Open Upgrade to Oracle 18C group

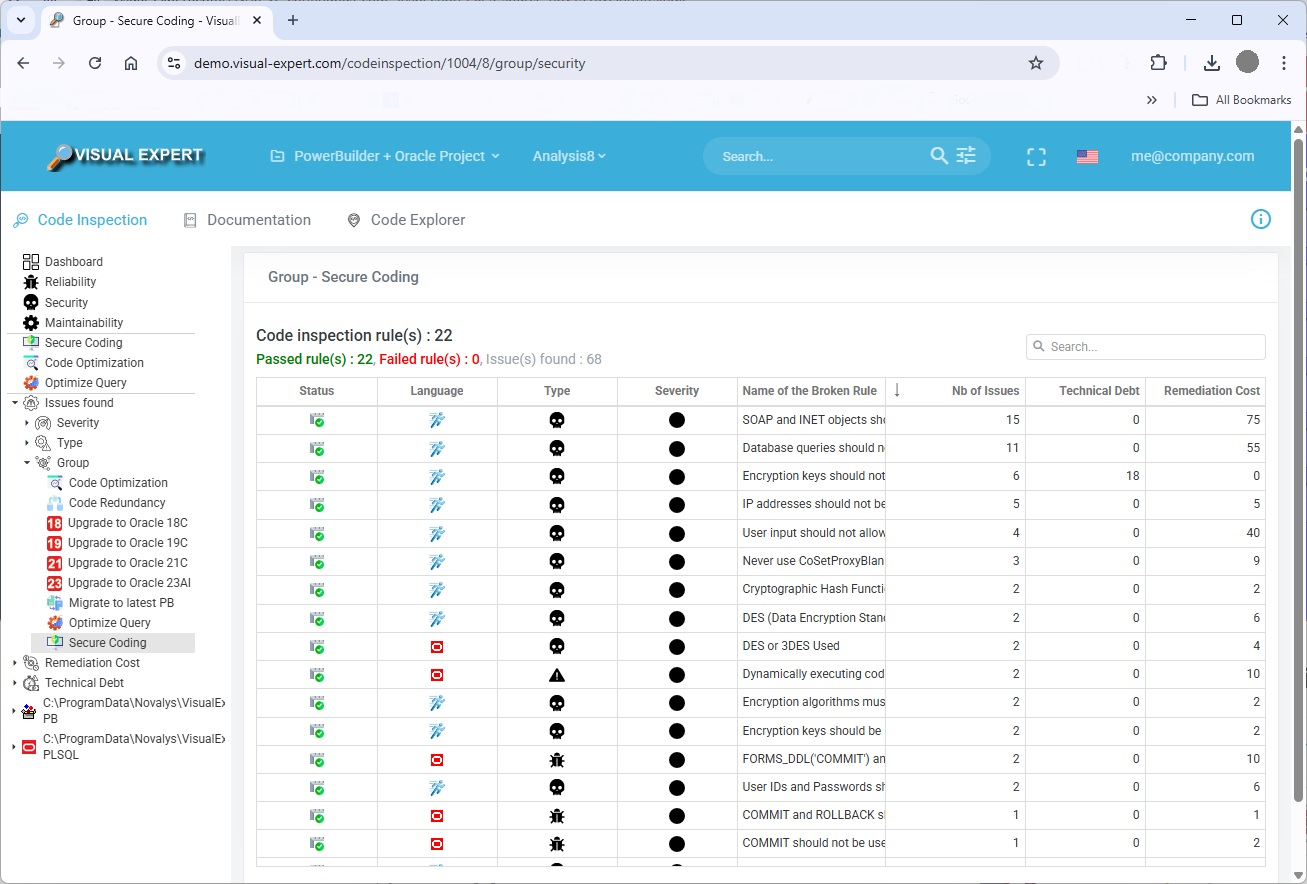coord(127,523)
